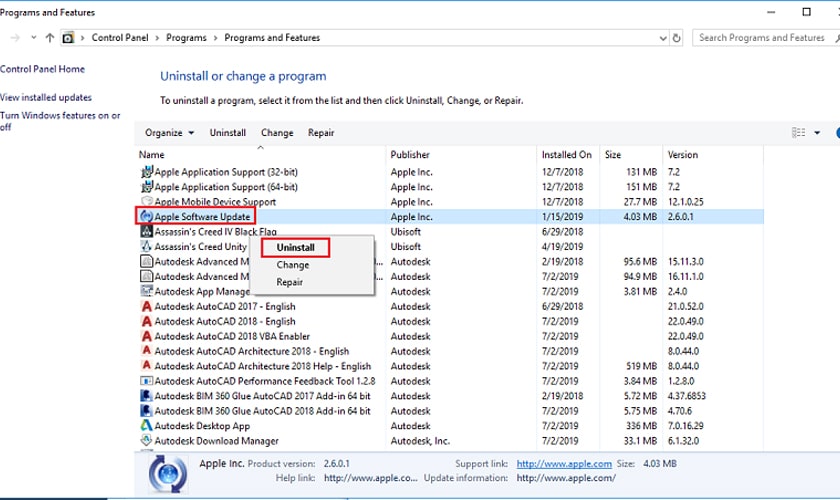
Task: Click the AutoCAD Architecture 2018 Help icon
Action: (x=146, y=366)
